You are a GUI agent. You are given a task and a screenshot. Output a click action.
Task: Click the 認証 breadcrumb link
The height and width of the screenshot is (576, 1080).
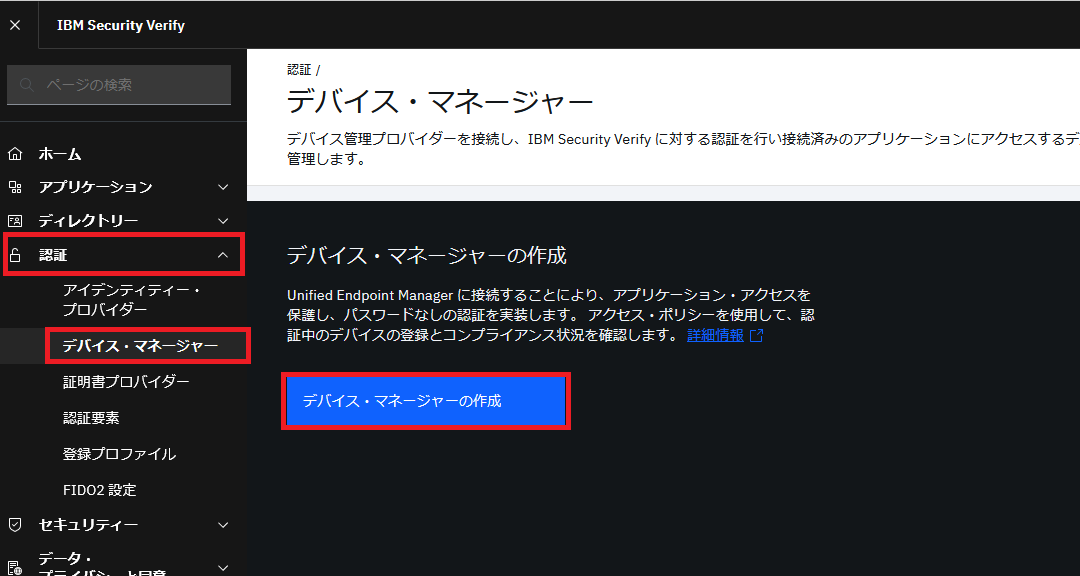tap(300, 70)
